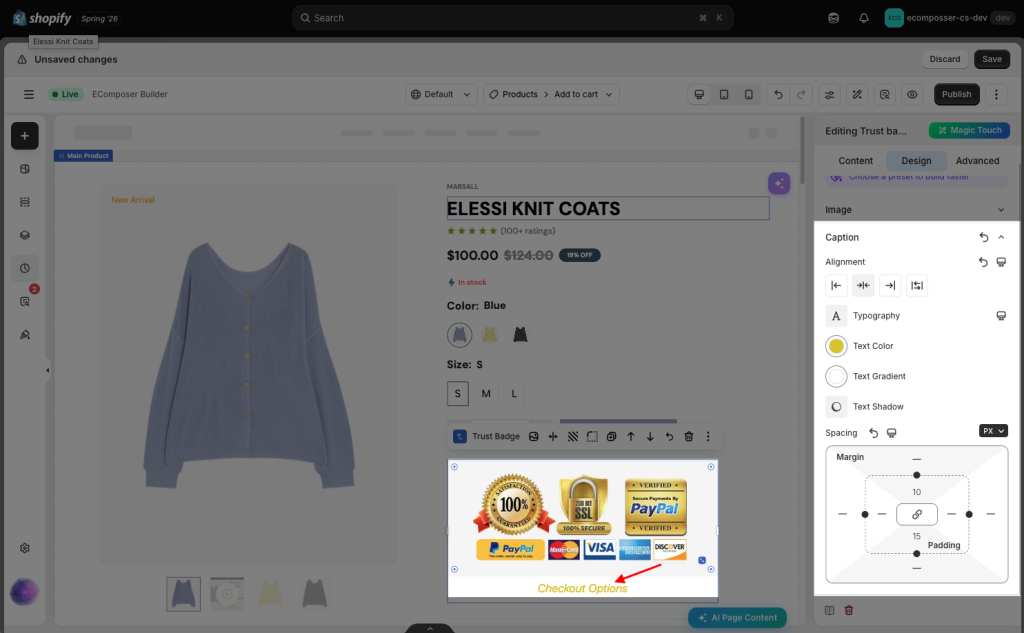Toggle linked margin values chain icon

click(x=917, y=514)
